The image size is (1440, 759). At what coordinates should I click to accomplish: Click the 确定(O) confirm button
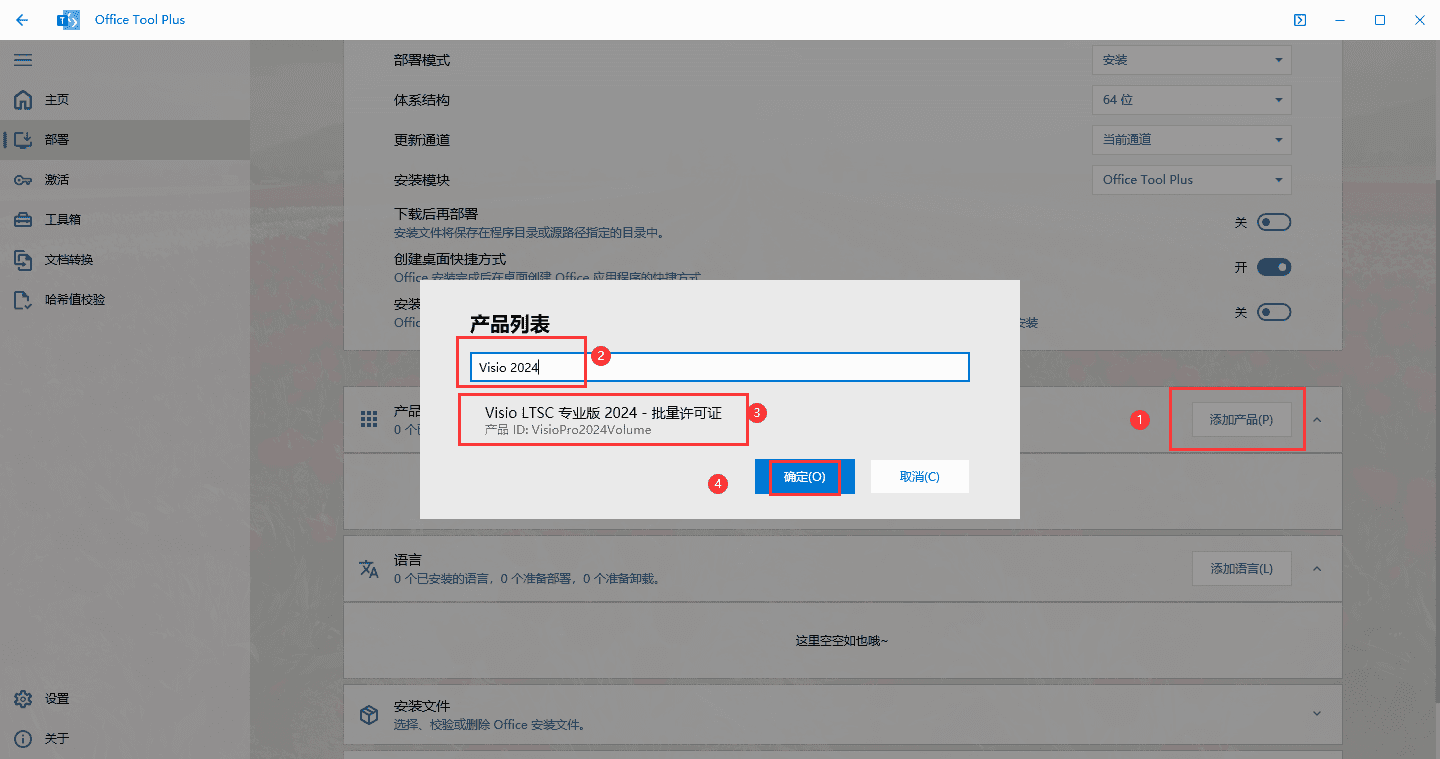coord(804,477)
